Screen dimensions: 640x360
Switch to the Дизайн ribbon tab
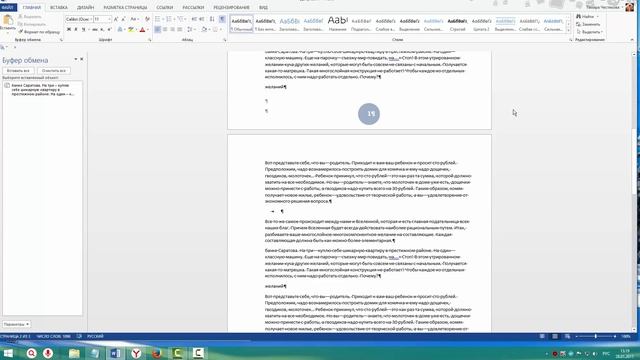[x=85, y=8]
